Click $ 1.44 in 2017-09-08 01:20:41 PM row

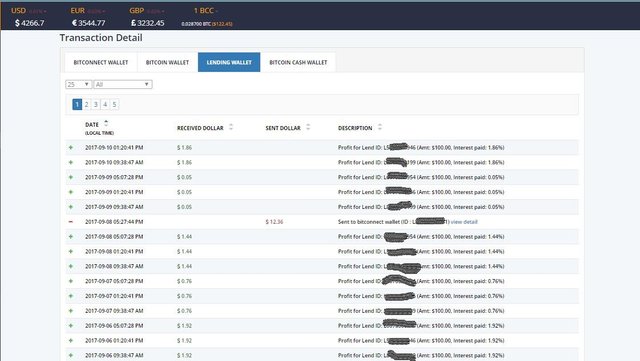[184, 251]
